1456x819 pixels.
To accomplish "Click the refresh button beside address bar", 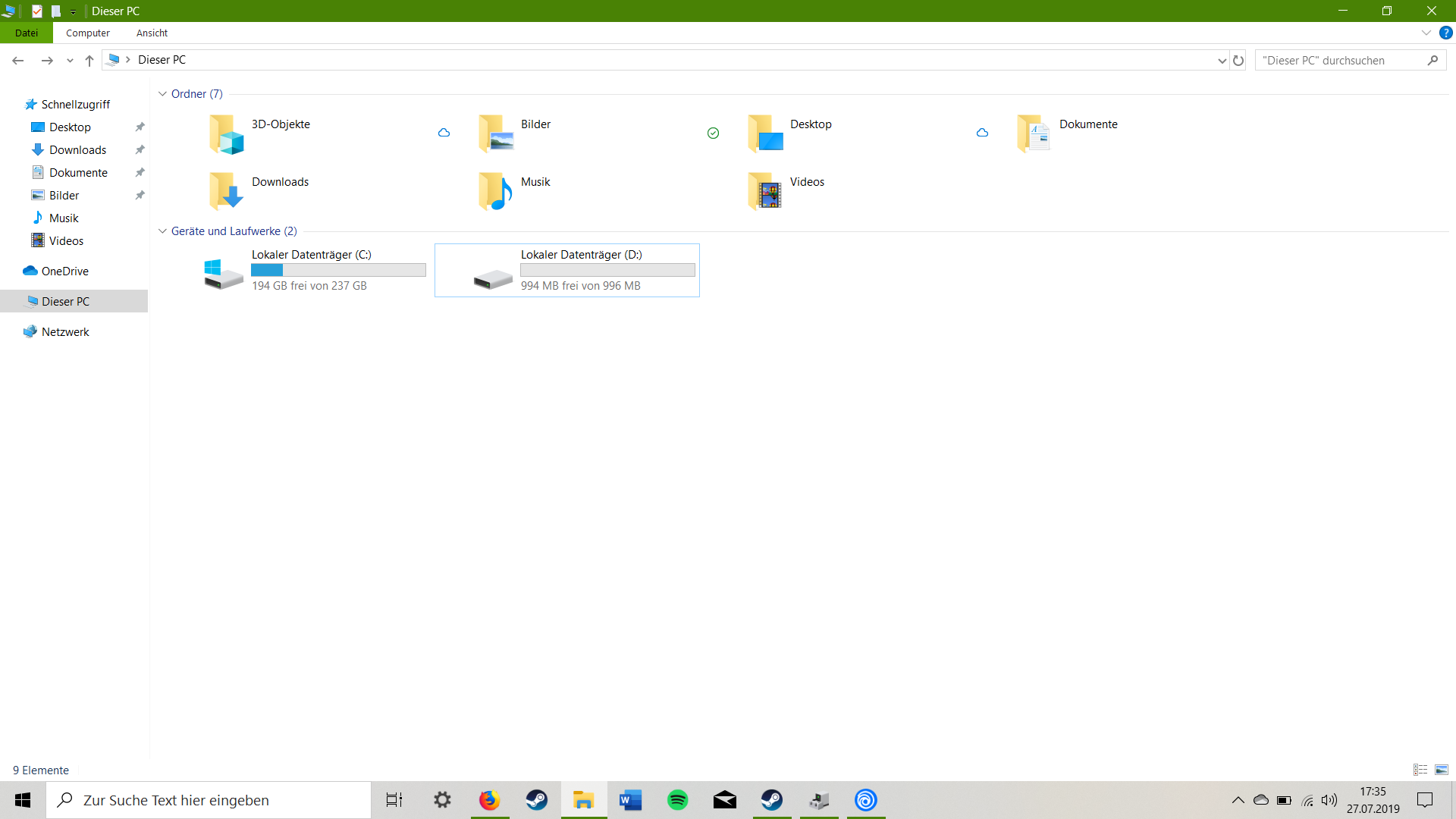I will (1238, 61).
